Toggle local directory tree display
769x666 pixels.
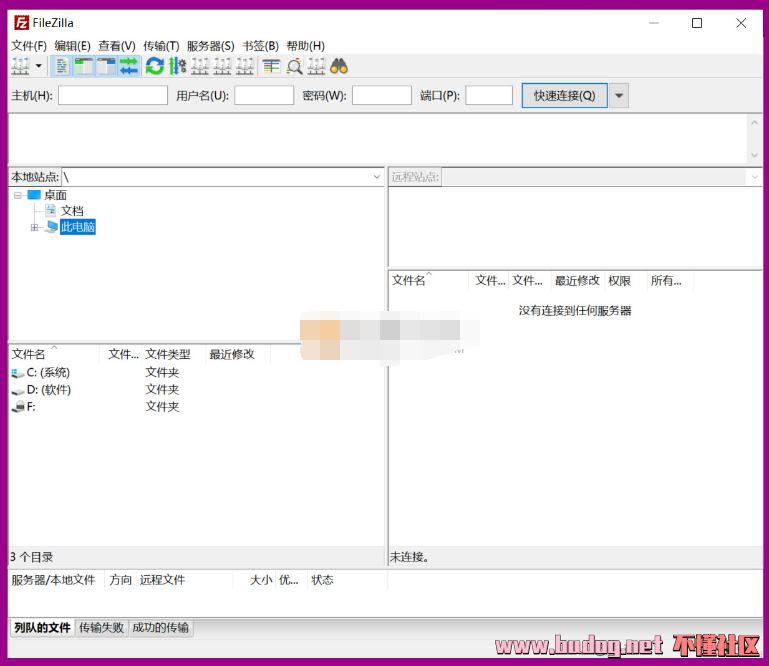click(x=84, y=66)
